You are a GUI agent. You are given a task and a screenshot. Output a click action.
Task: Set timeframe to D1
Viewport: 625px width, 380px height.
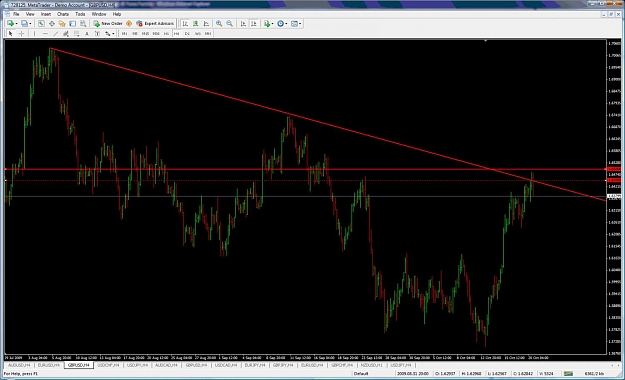187,33
